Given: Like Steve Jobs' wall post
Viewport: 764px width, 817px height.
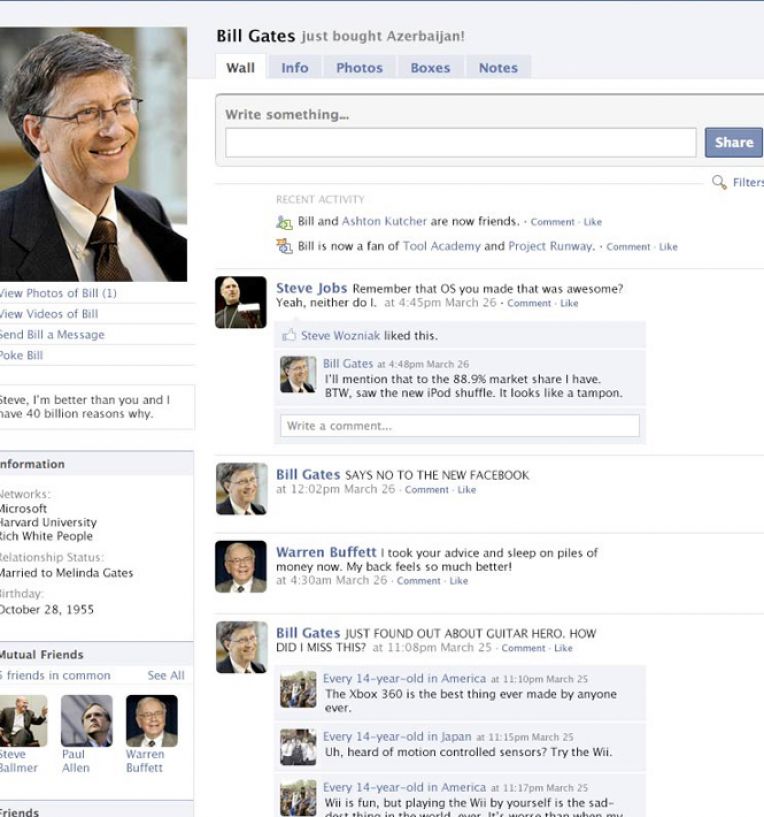Looking at the screenshot, I should [x=569, y=303].
